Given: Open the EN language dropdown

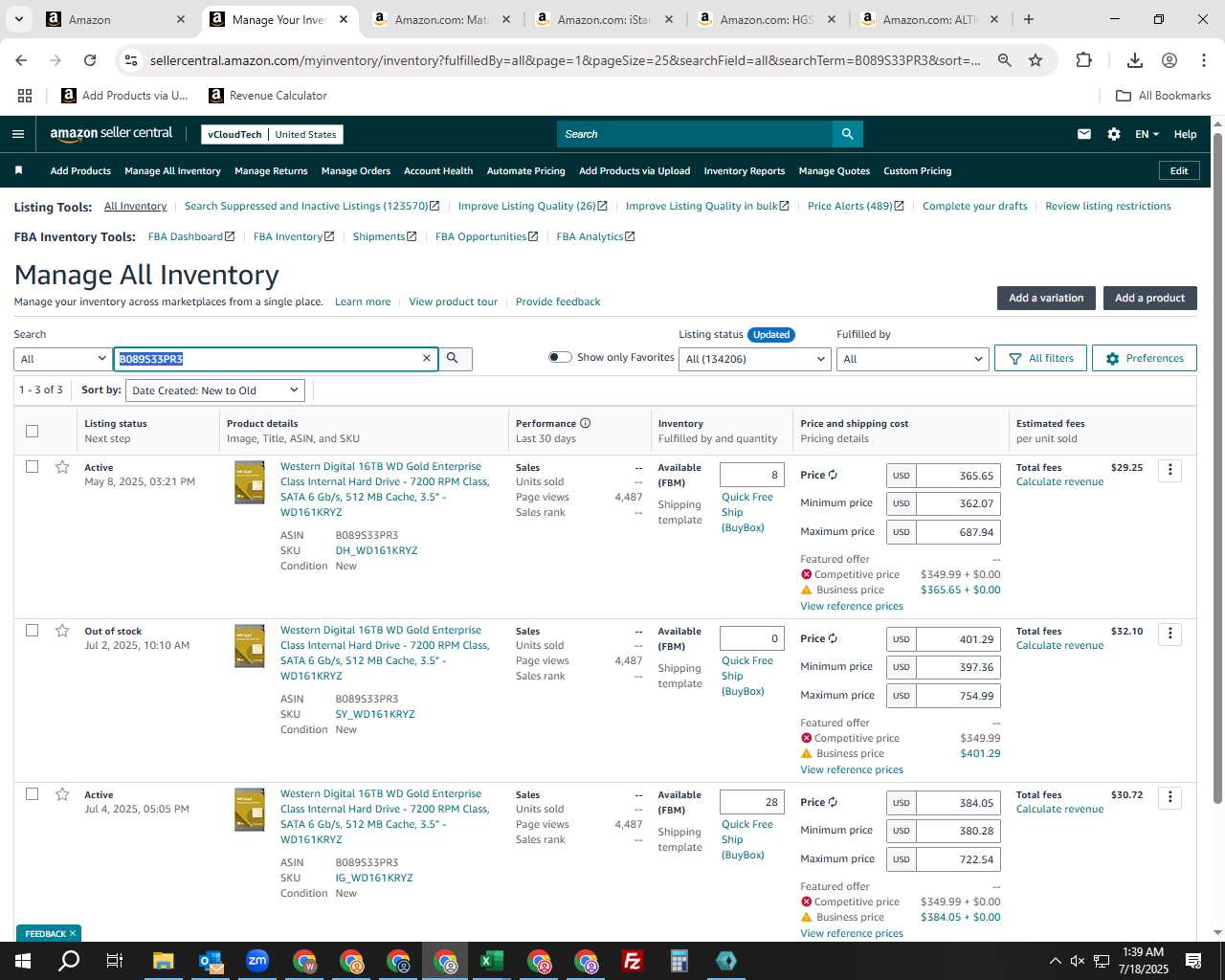Looking at the screenshot, I should coord(1147,134).
